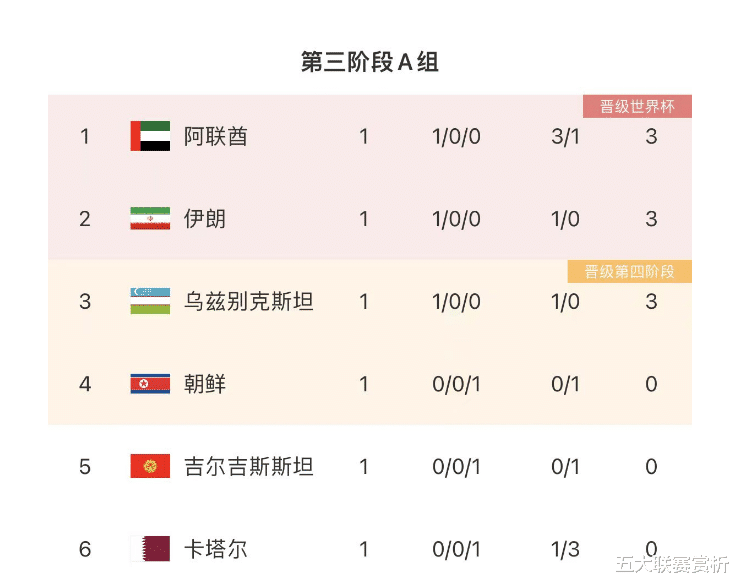Viewport: 738px width, 585px height.
Task: Open team 朝鲜
Action: pyautogui.click(x=205, y=384)
